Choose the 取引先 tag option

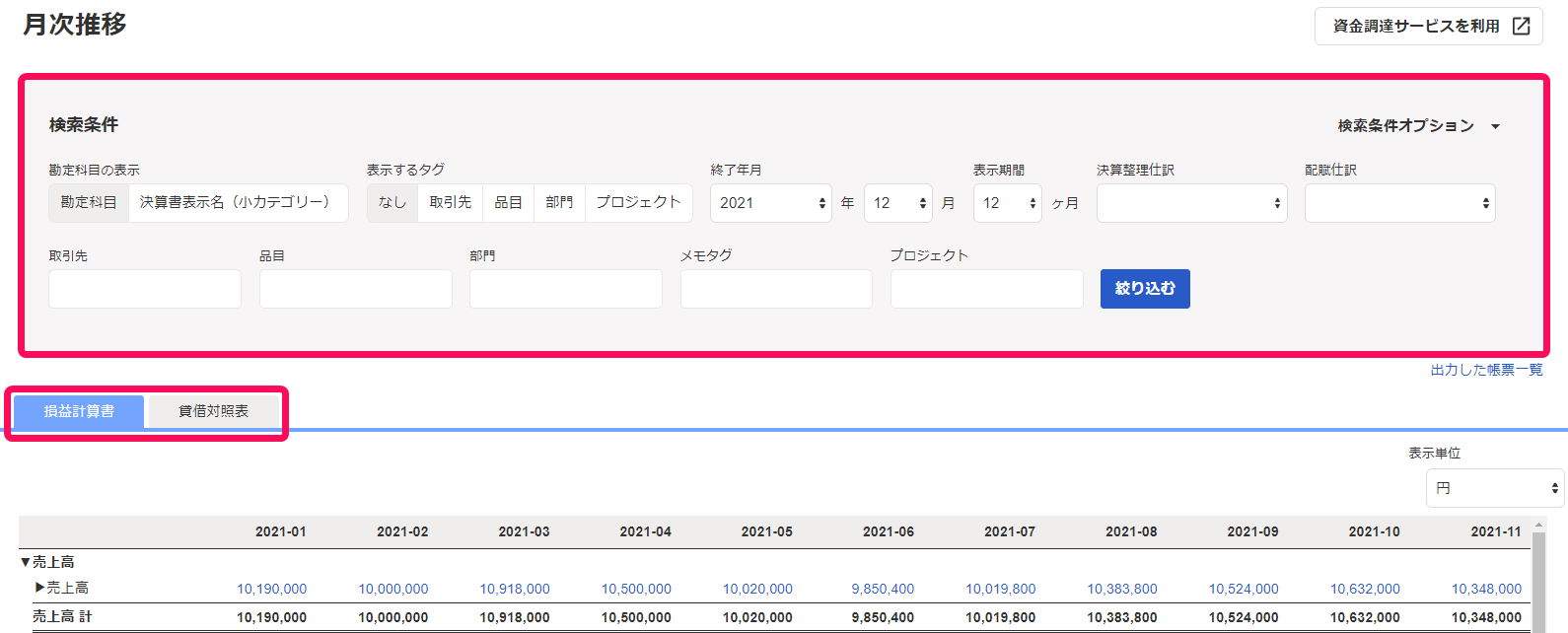[451, 202]
